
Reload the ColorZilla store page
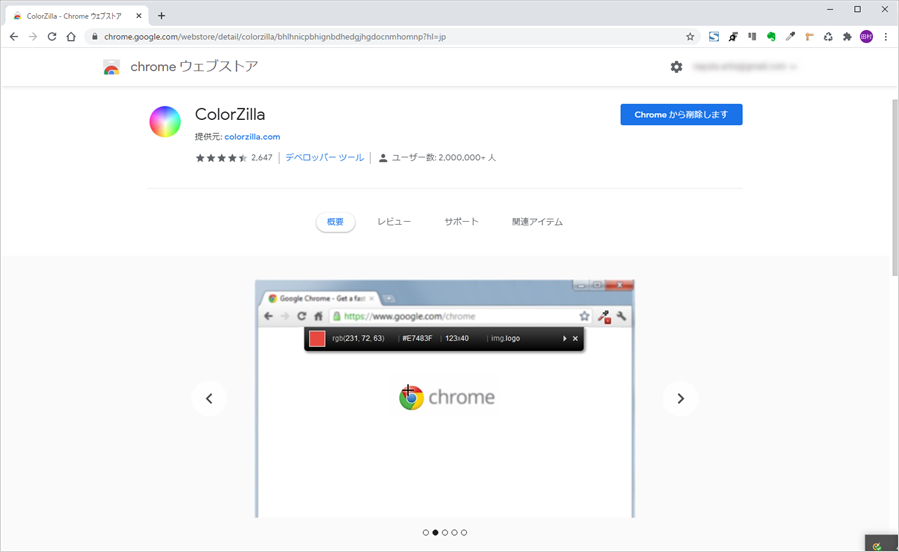(x=52, y=37)
